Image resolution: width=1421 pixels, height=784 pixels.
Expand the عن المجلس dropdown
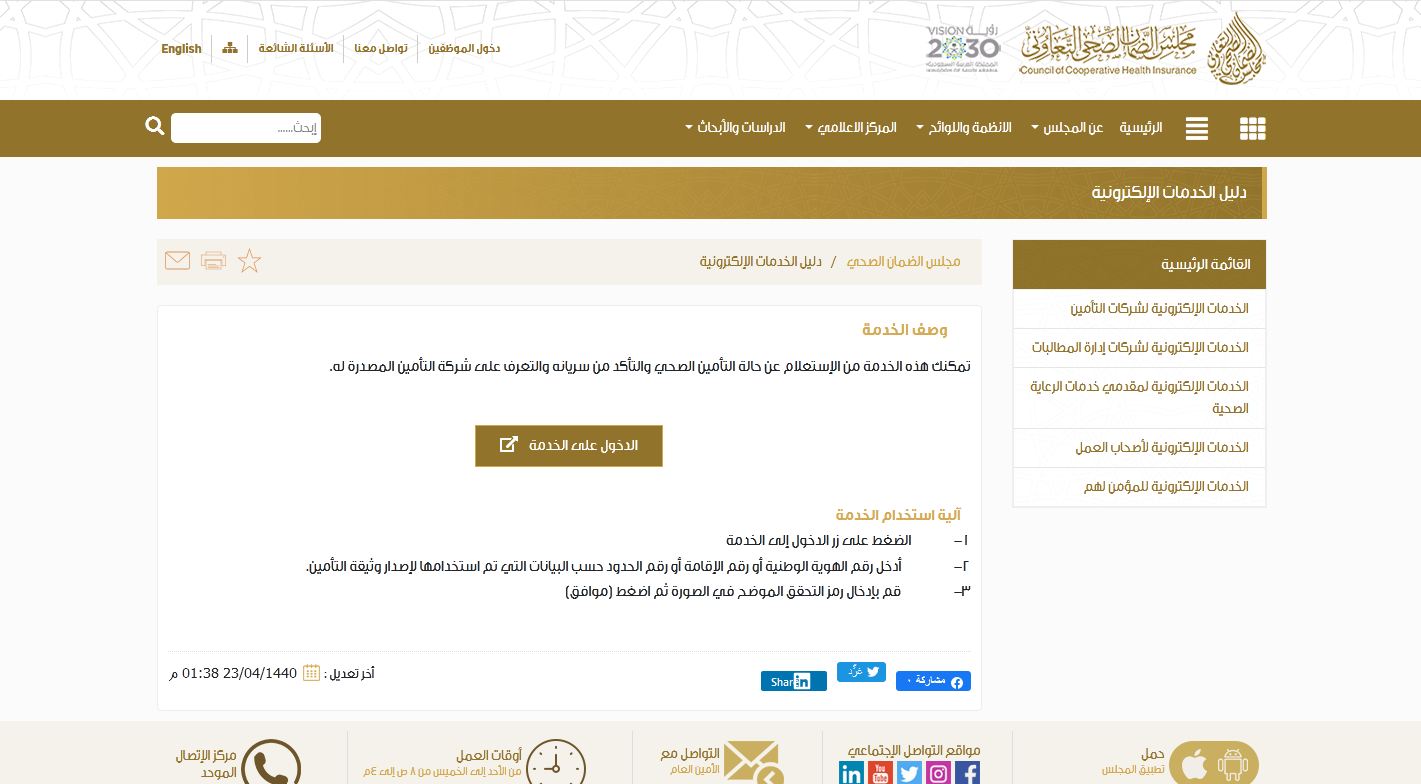tap(1072, 128)
